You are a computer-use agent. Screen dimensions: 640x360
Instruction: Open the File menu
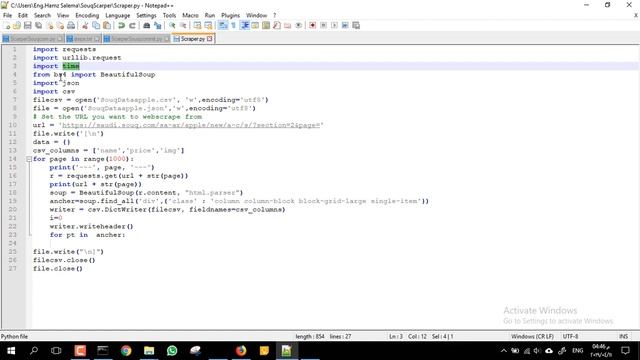tap(7, 15)
